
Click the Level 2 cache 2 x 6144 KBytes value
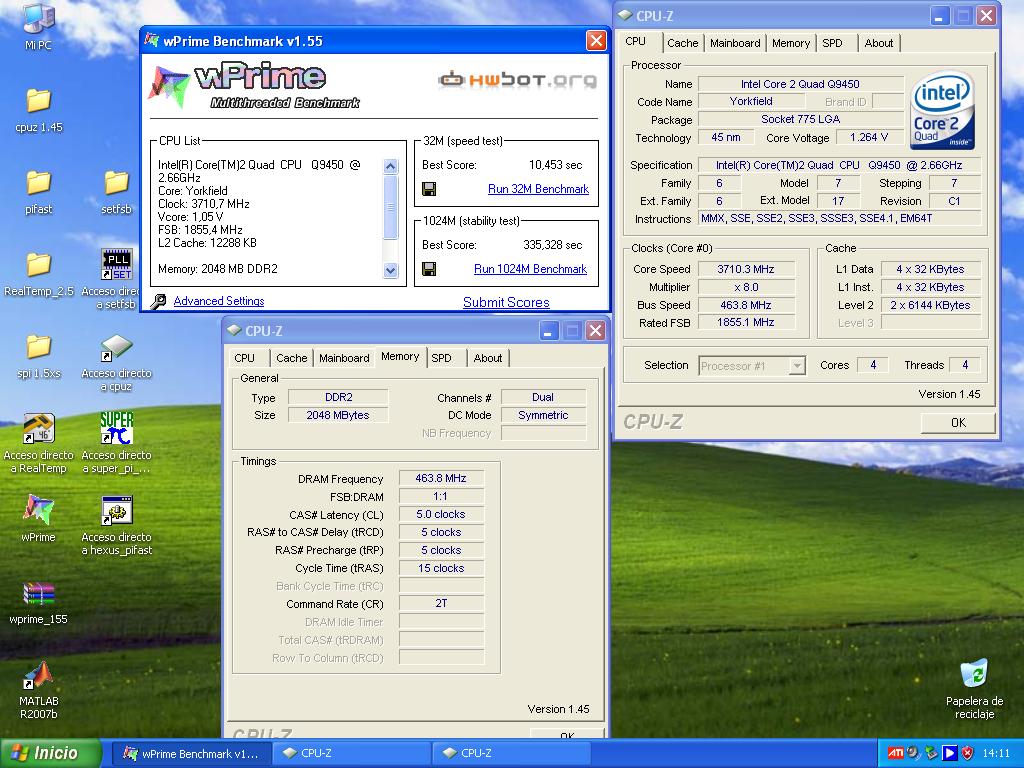point(930,305)
